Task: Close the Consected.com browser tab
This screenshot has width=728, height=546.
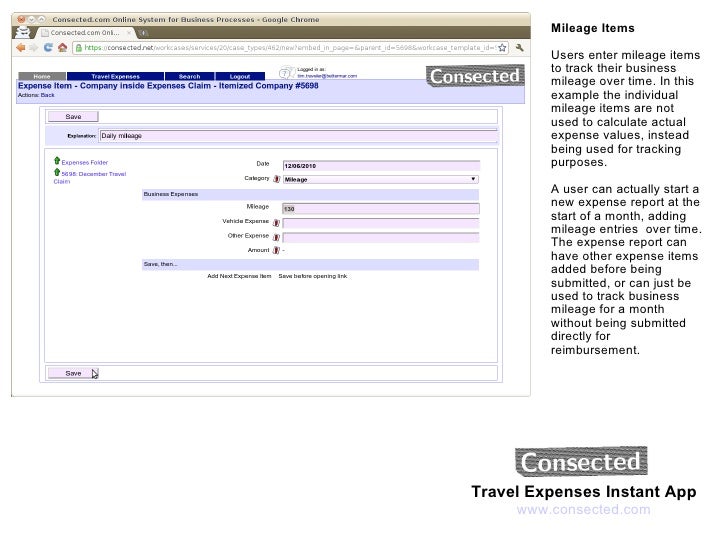Action: tap(129, 33)
